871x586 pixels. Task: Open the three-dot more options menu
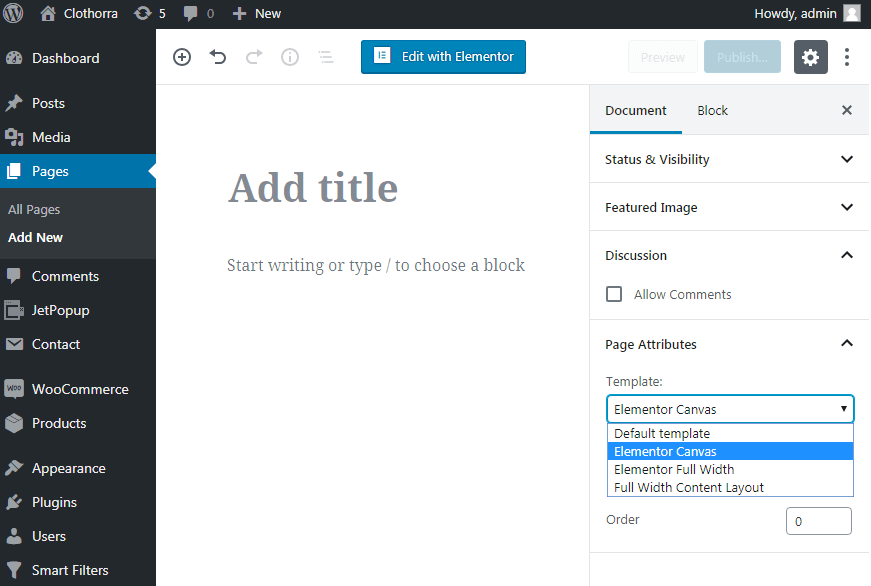tap(847, 57)
